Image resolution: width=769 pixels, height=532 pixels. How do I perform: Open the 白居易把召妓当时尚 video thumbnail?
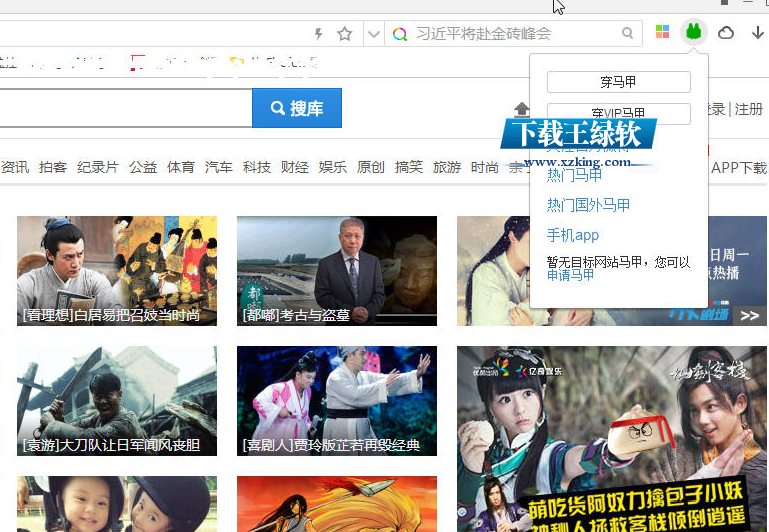(x=117, y=271)
